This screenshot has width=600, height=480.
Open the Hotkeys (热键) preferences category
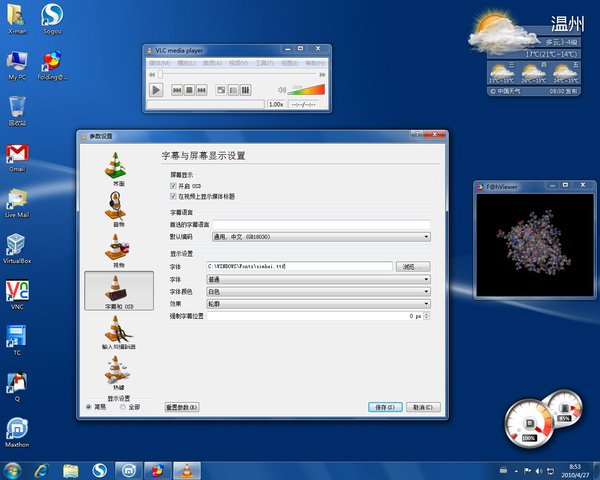tap(117, 373)
